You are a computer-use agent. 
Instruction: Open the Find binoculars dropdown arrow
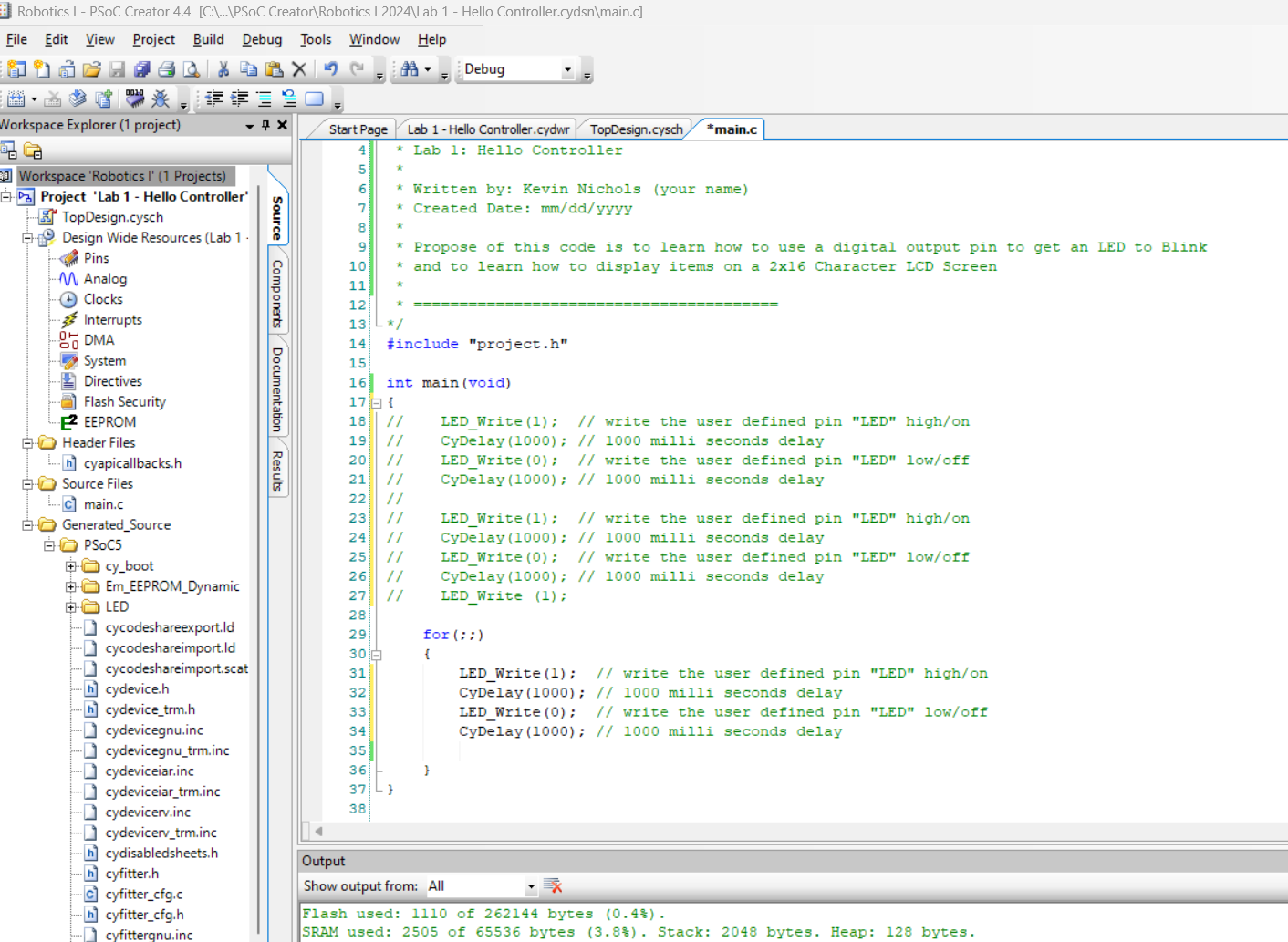tap(427, 69)
